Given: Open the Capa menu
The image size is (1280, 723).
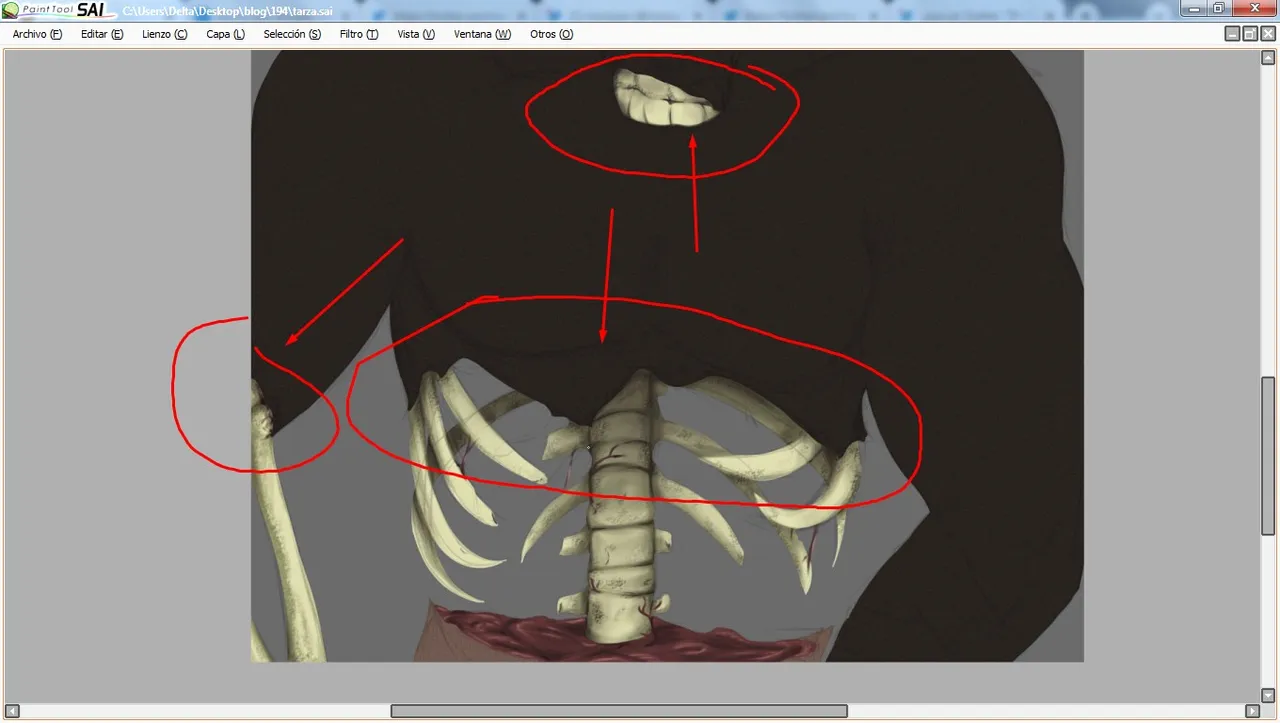Looking at the screenshot, I should [225, 34].
